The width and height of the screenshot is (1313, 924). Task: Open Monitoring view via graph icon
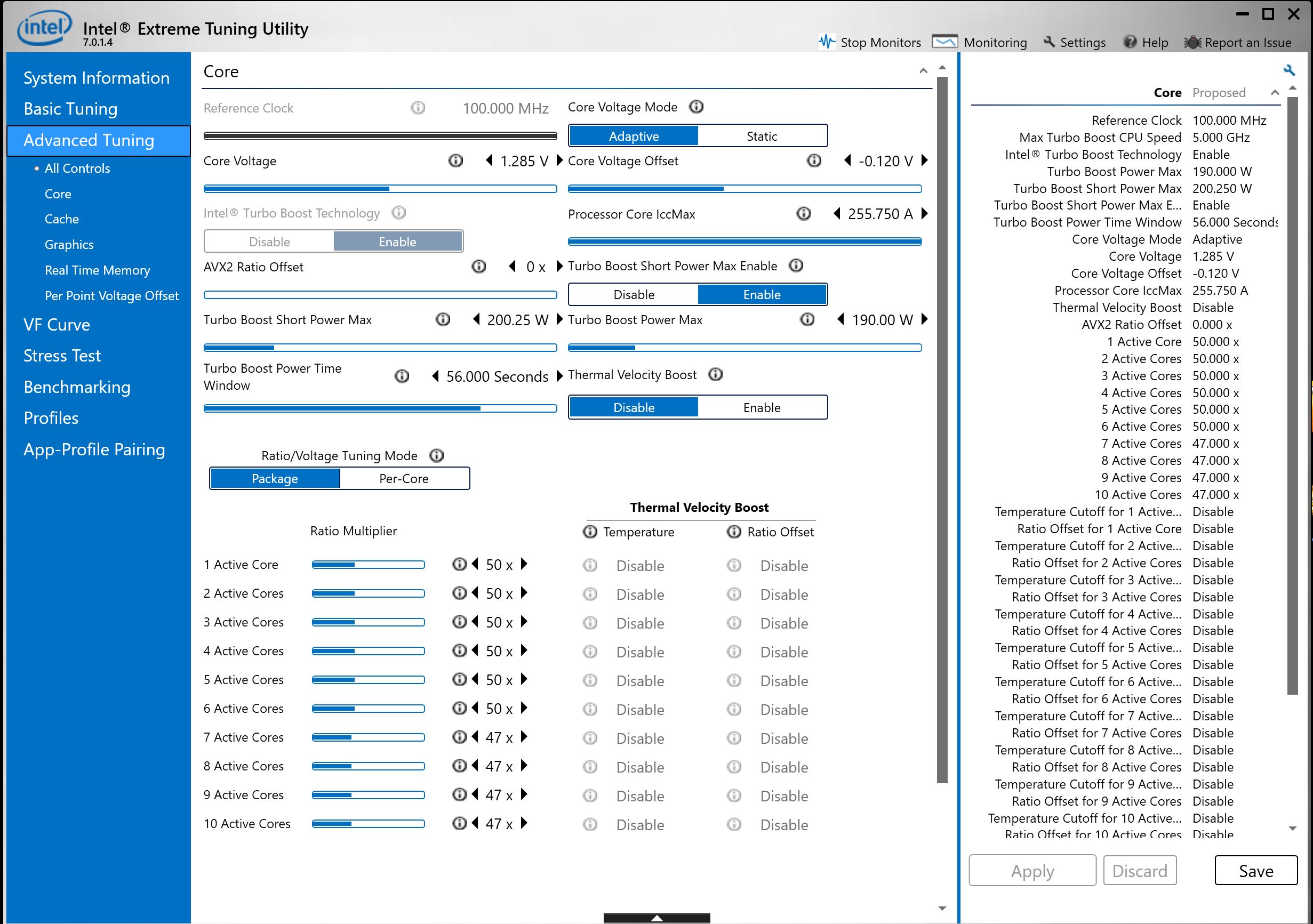pyautogui.click(x=944, y=42)
